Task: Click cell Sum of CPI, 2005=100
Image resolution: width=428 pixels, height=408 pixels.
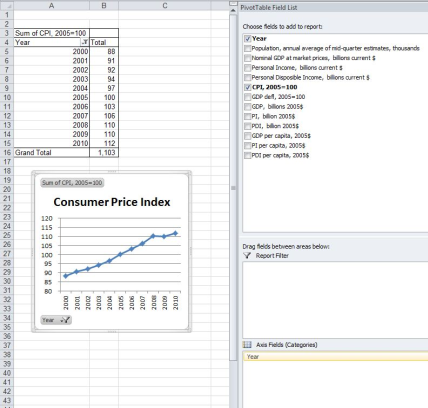Action: (51, 33)
